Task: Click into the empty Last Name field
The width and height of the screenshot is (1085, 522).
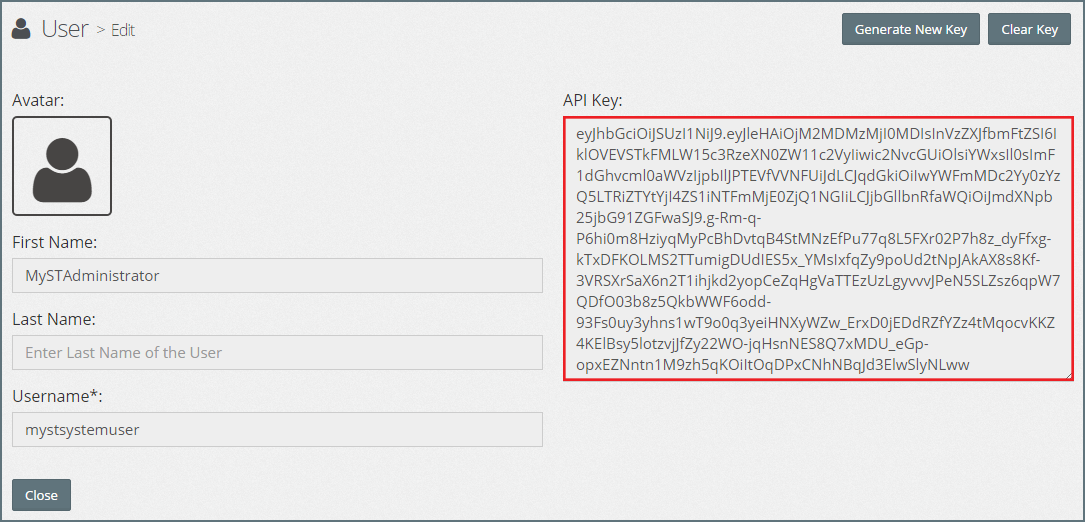Action: (277, 352)
